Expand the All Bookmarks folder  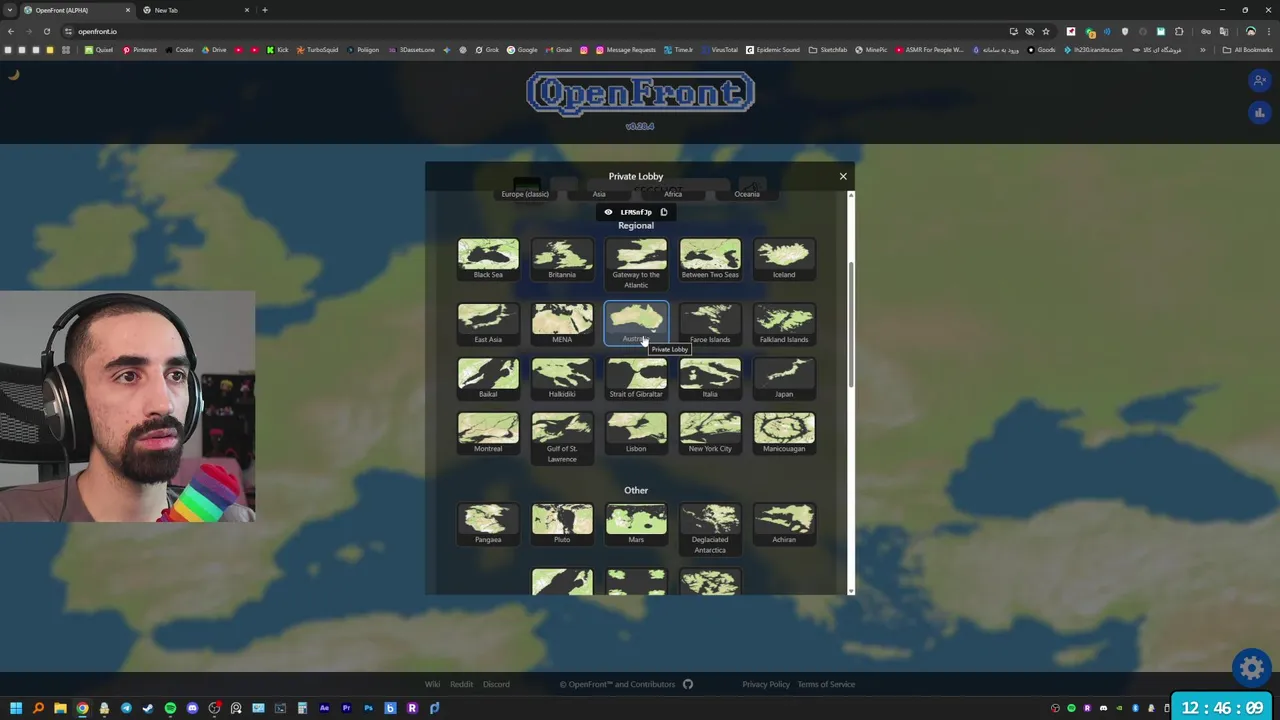click(1249, 50)
